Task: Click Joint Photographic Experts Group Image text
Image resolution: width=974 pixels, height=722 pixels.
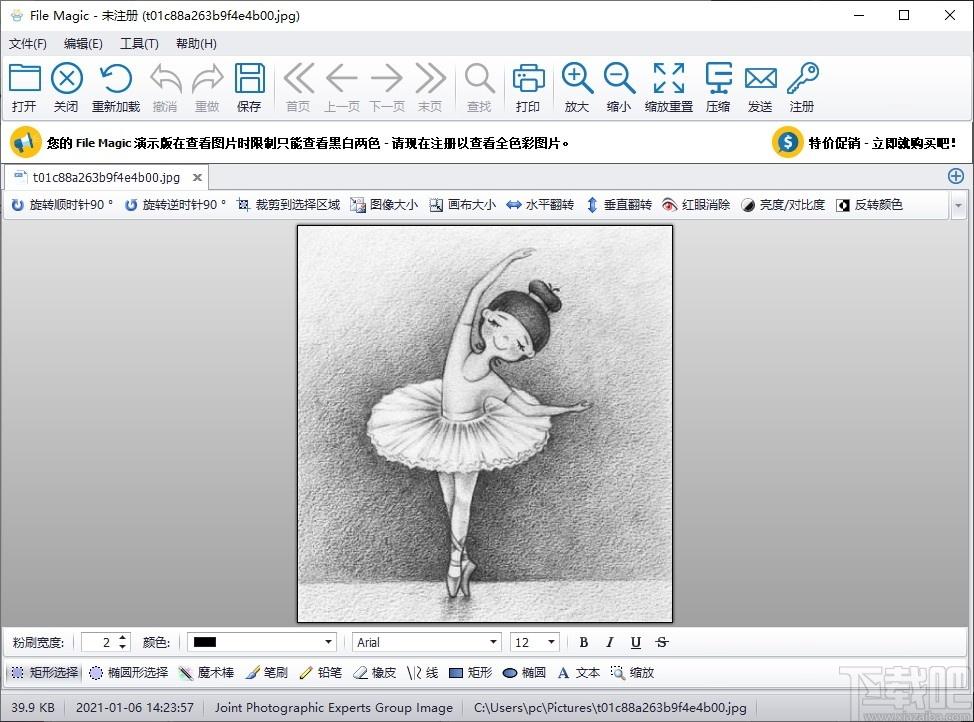Action: pyautogui.click(x=334, y=708)
